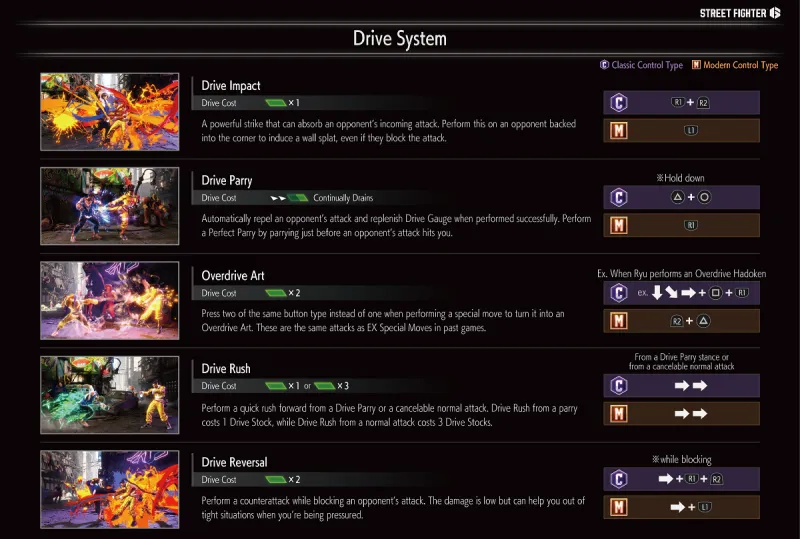800x539 pixels.
Task: Choose the Classic C icon for Drive Rush
Action: click(x=619, y=386)
